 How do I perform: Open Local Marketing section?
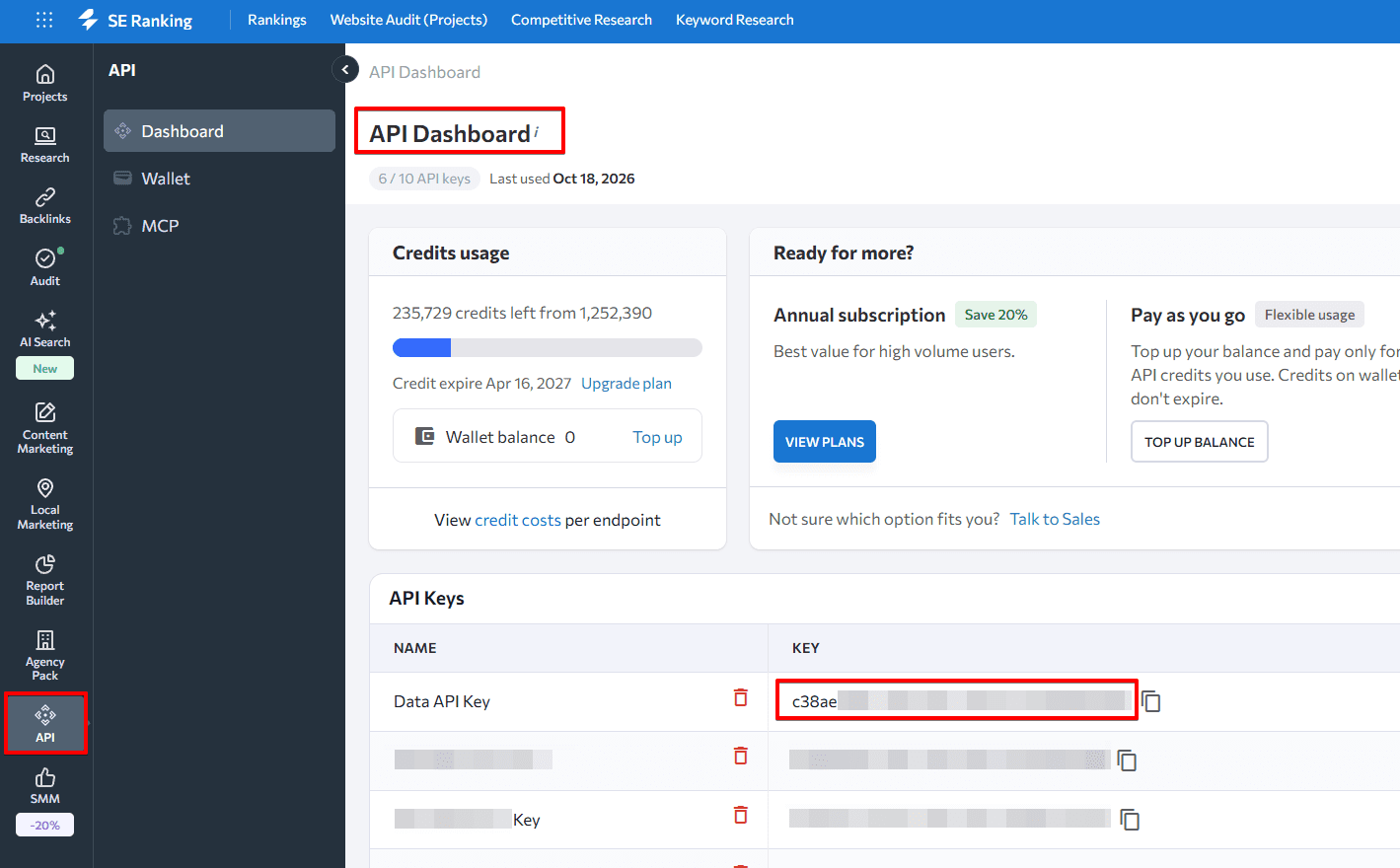(x=45, y=504)
